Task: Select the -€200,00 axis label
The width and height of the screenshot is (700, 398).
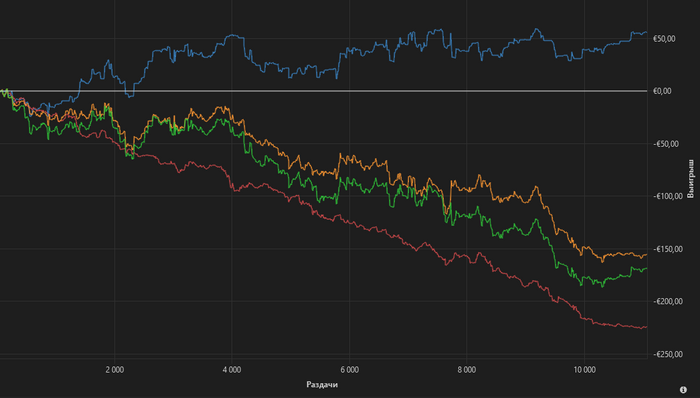Action: pyautogui.click(x=668, y=301)
